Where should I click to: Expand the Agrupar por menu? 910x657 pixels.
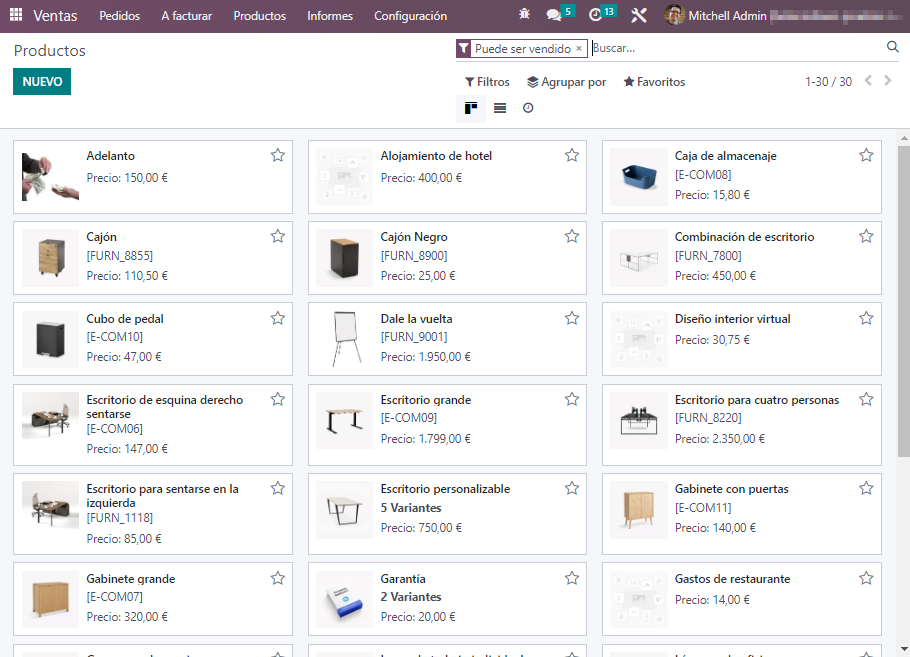pos(566,81)
